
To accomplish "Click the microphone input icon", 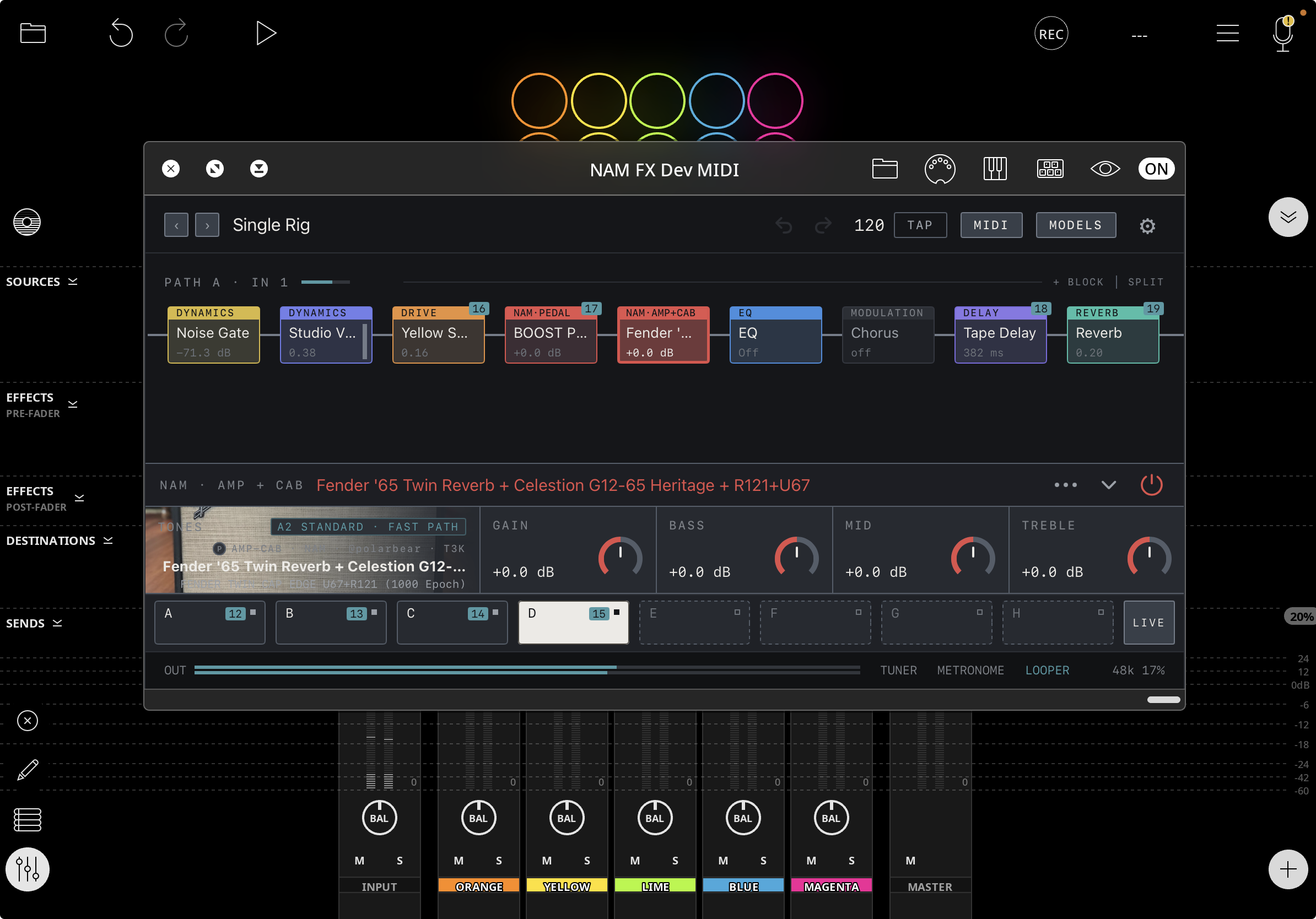I will click(1282, 33).
